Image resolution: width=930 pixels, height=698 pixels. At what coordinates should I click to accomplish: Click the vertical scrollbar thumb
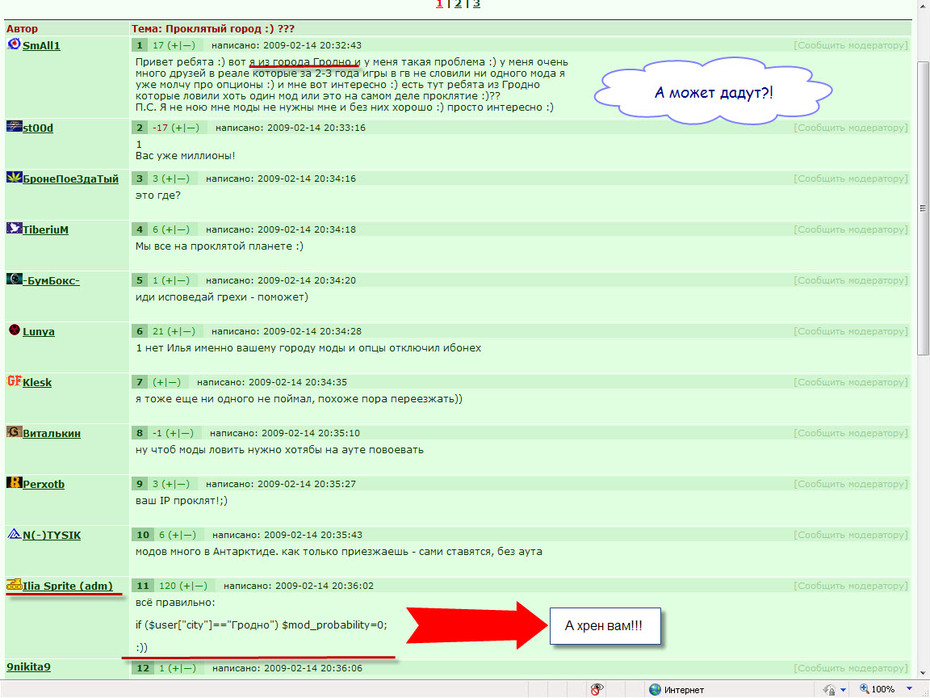tap(922, 208)
